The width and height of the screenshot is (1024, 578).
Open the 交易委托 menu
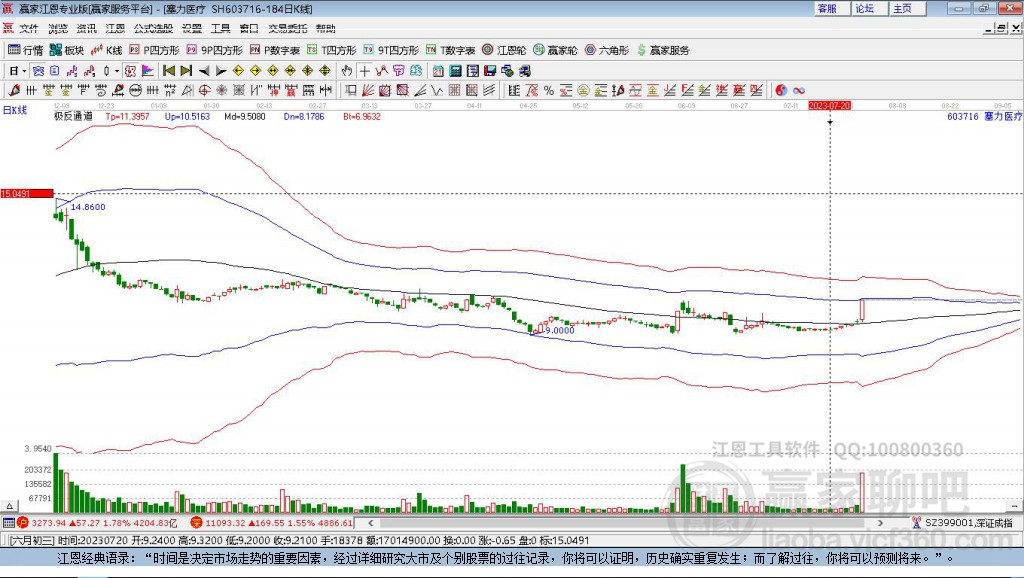287,28
